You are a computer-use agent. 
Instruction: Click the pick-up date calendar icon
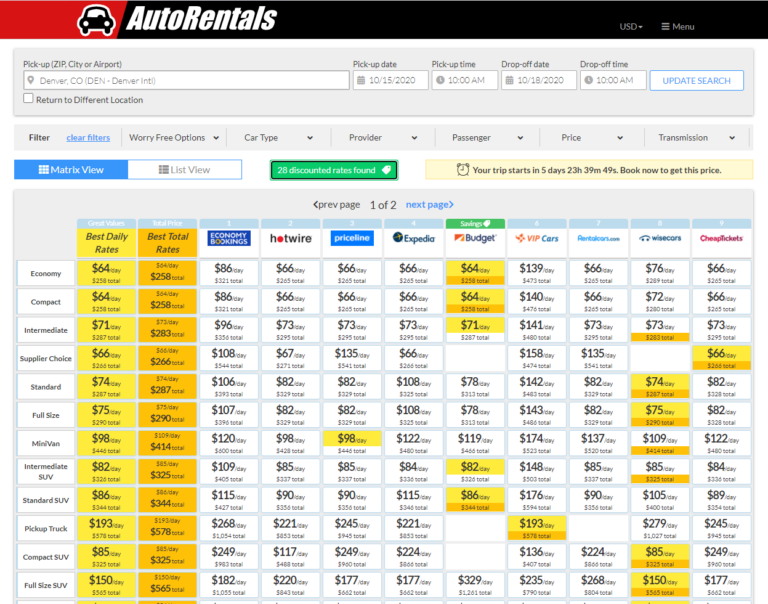click(361, 80)
